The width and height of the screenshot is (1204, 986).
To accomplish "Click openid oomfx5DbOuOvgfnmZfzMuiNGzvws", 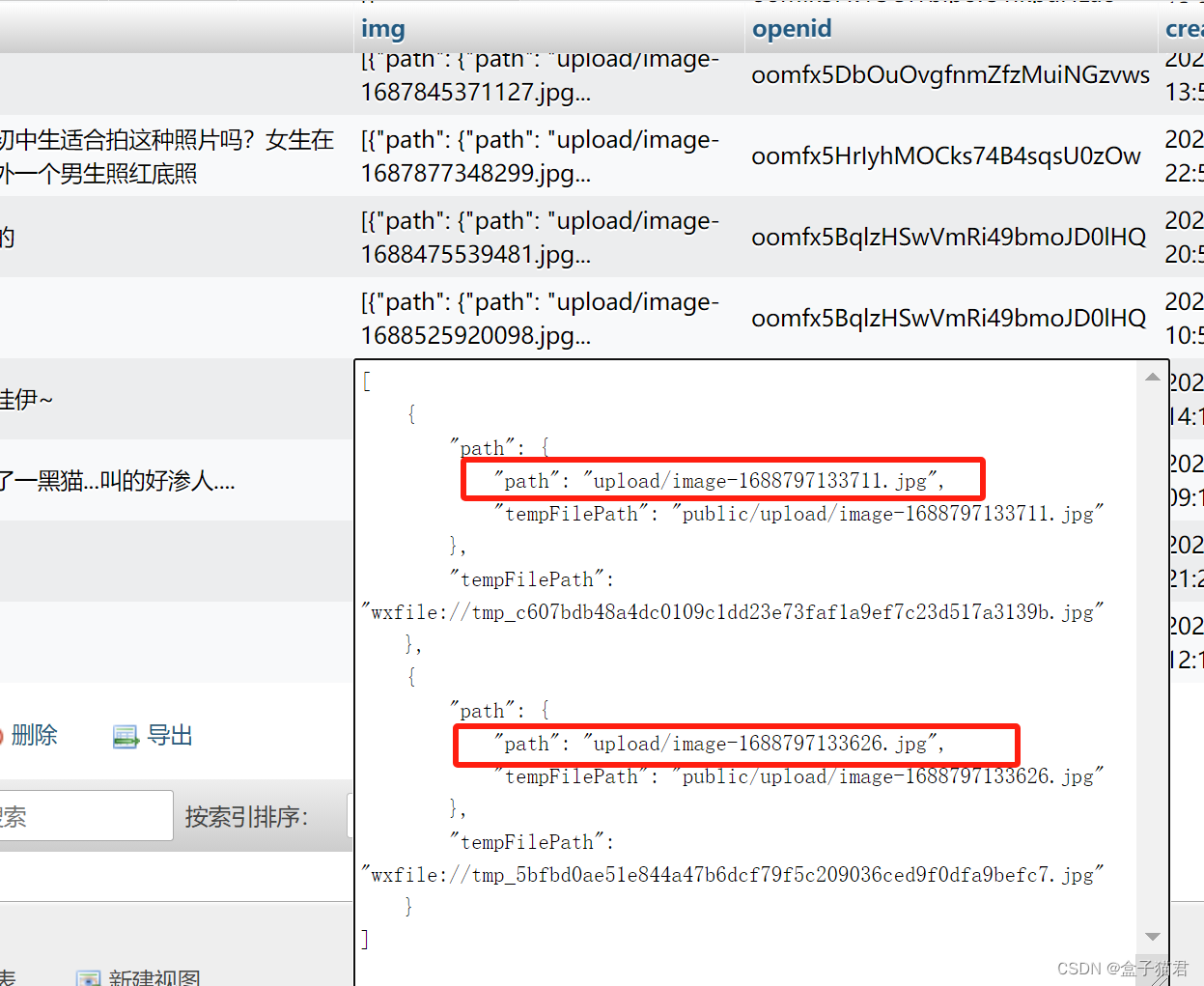I will [x=950, y=74].
